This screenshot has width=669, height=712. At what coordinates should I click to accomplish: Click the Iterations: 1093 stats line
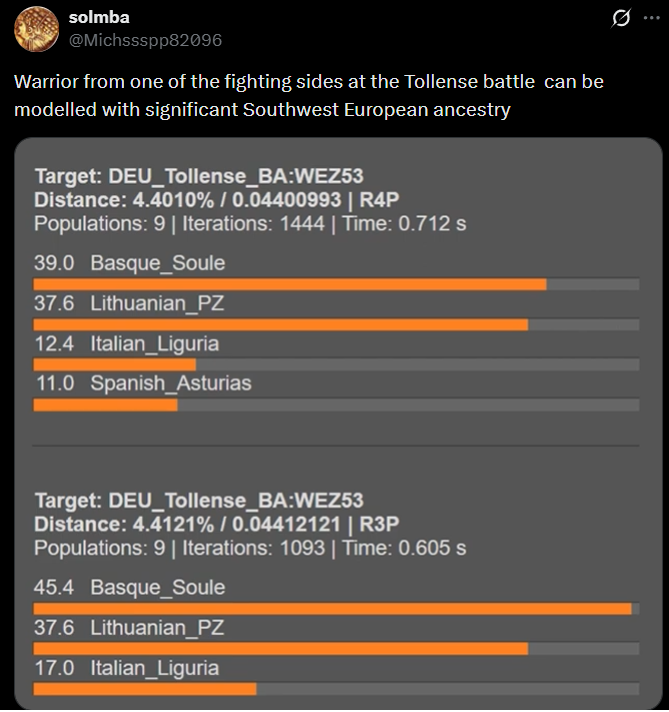[250, 547]
